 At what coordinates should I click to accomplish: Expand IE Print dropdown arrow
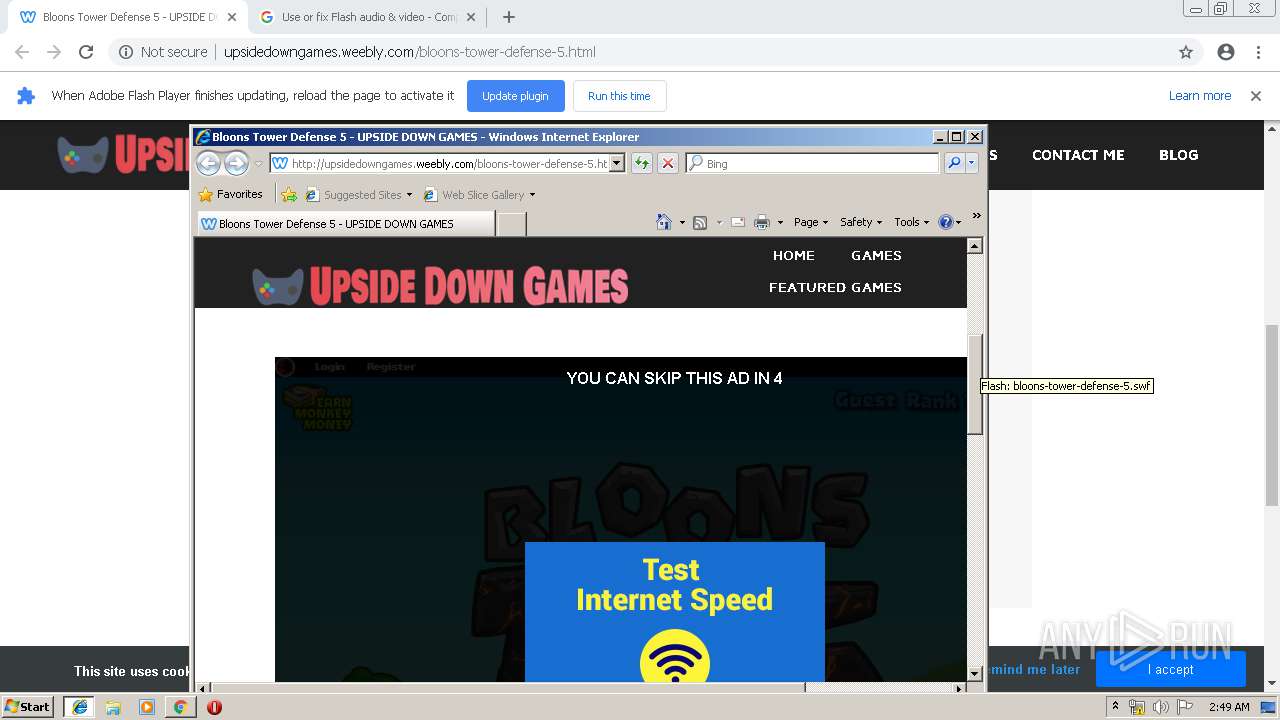pyautogui.click(x=780, y=223)
